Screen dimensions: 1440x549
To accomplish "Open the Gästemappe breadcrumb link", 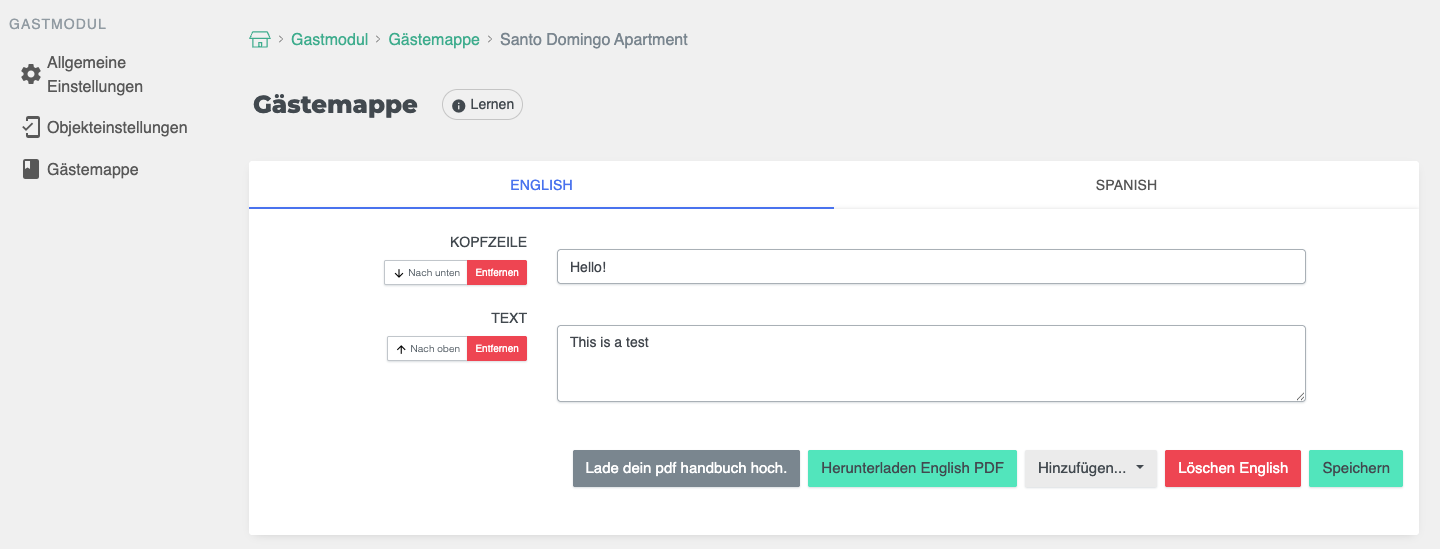I will click(x=434, y=40).
